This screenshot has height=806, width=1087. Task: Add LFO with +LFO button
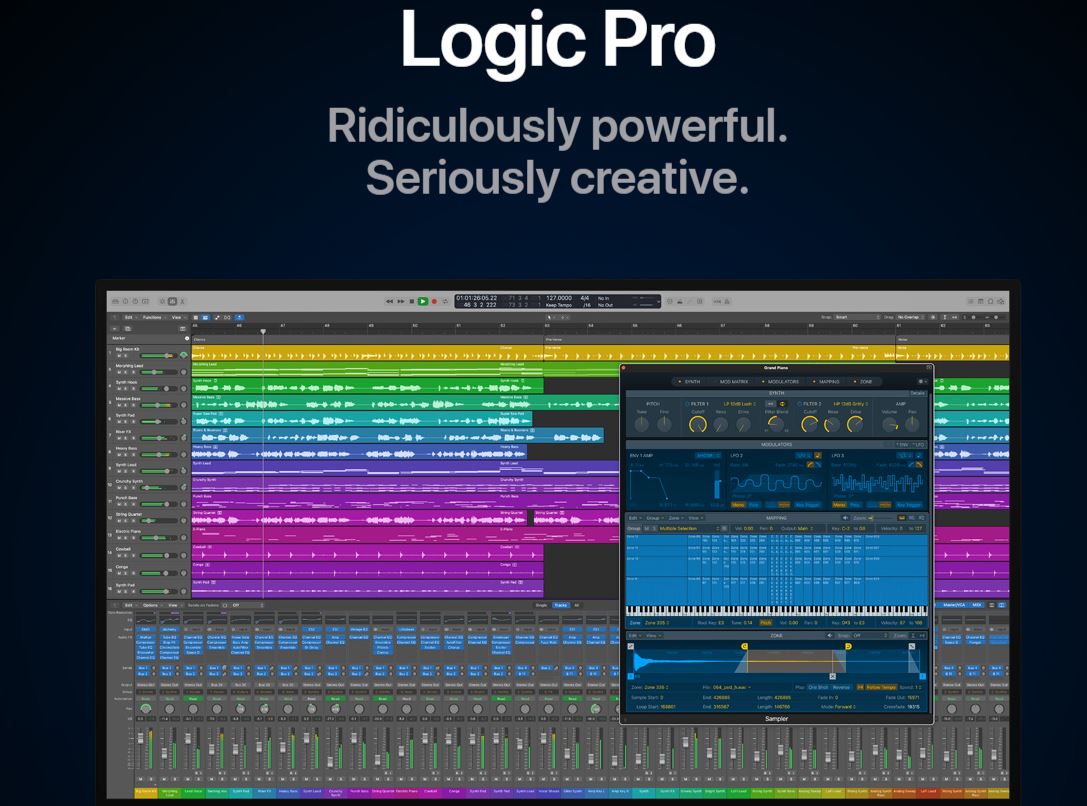(919, 444)
